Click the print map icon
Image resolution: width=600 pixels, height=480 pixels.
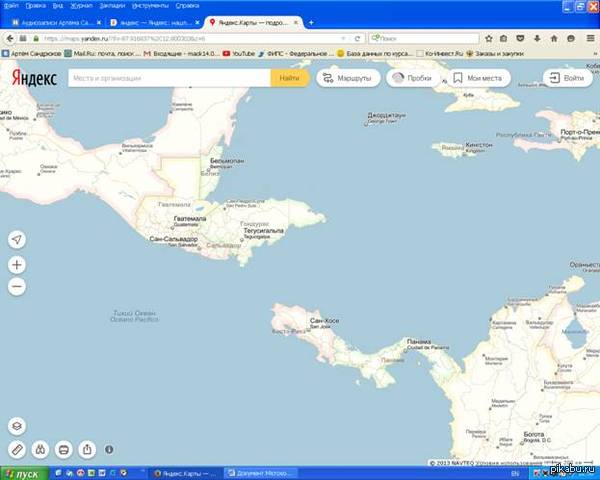point(63,449)
